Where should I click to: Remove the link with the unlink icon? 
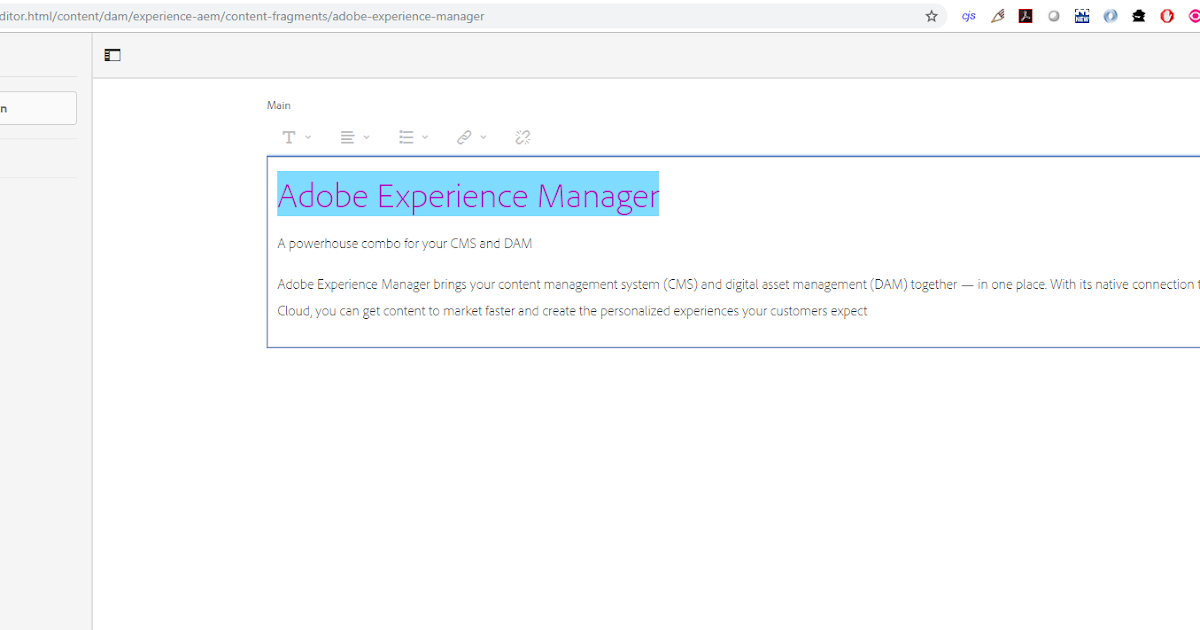click(x=522, y=137)
